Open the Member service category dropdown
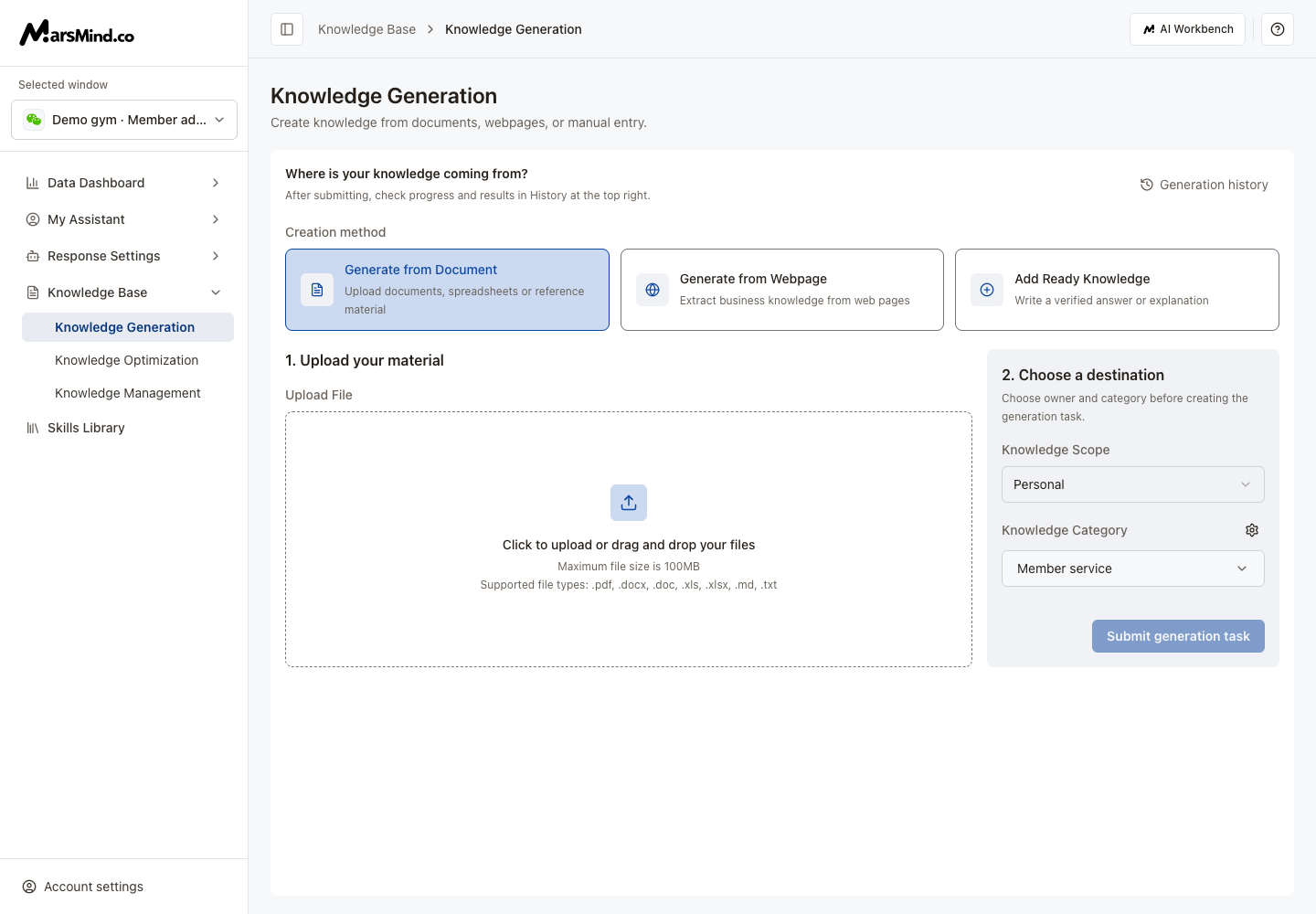Viewport: 1316px width, 914px height. tap(1133, 569)
